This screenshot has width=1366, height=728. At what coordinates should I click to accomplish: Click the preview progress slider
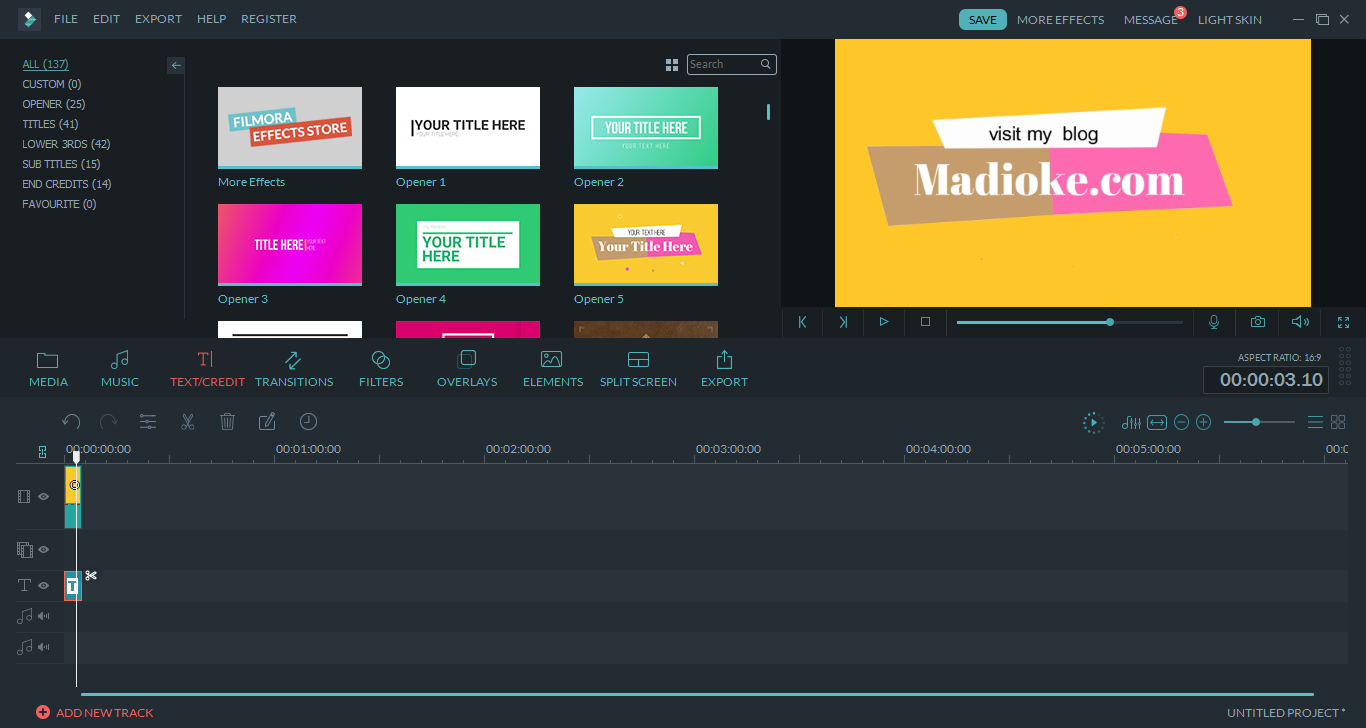1069,322
